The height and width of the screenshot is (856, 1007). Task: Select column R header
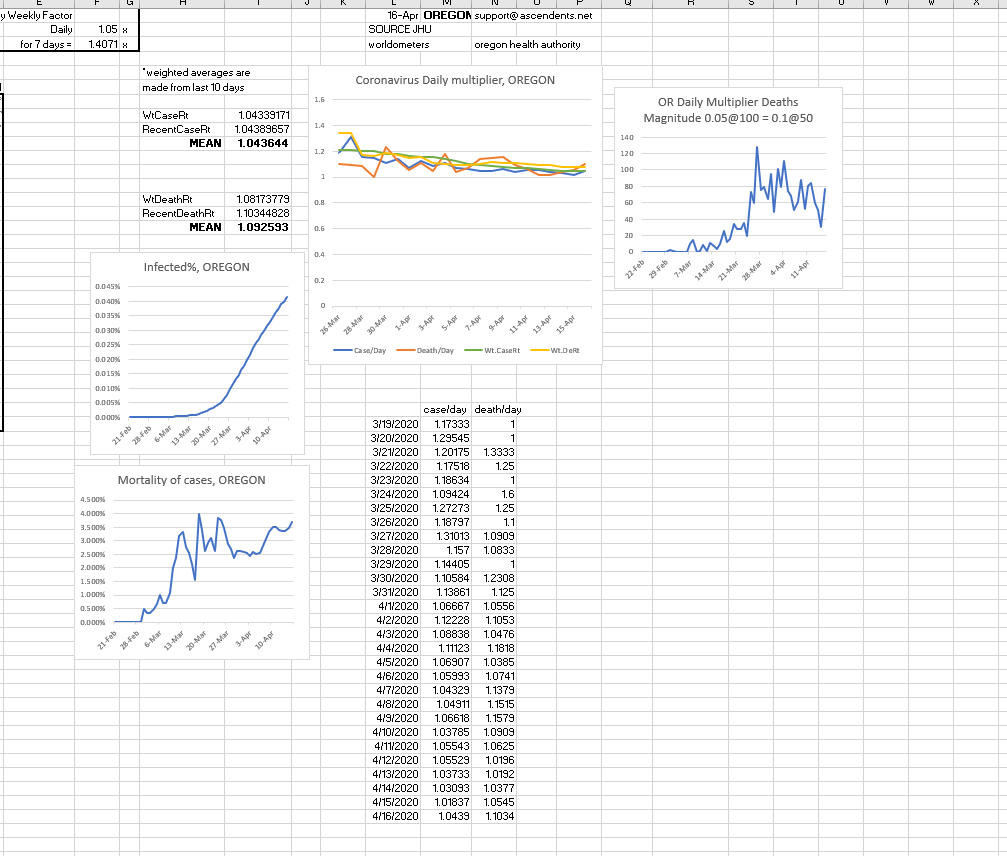691,4
